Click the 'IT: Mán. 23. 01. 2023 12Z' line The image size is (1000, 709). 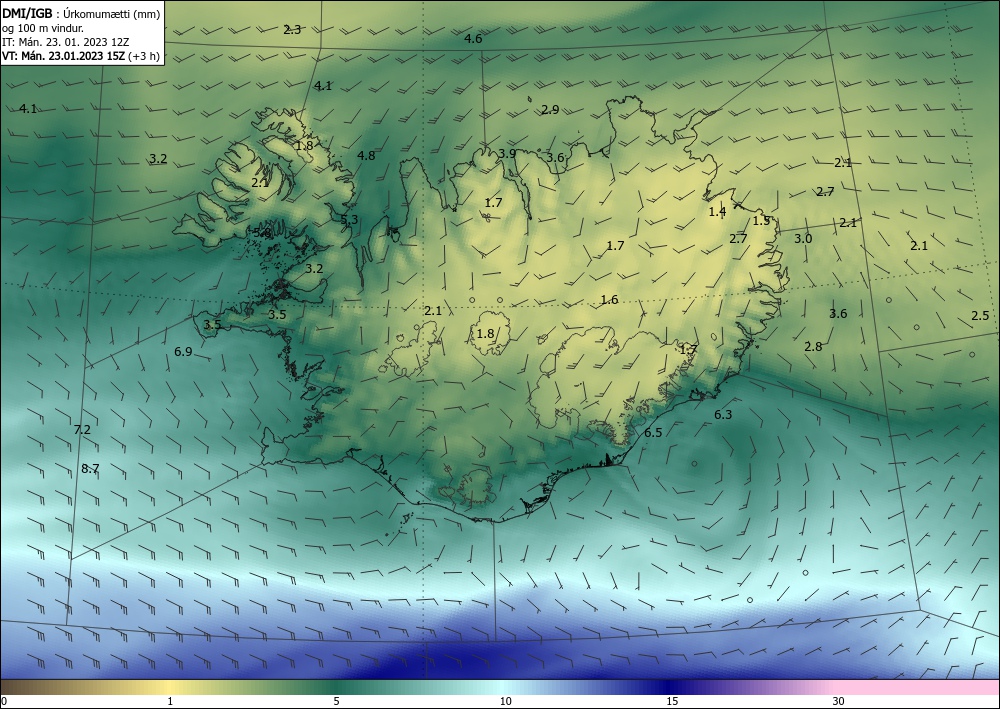click(x=66, y=42)
